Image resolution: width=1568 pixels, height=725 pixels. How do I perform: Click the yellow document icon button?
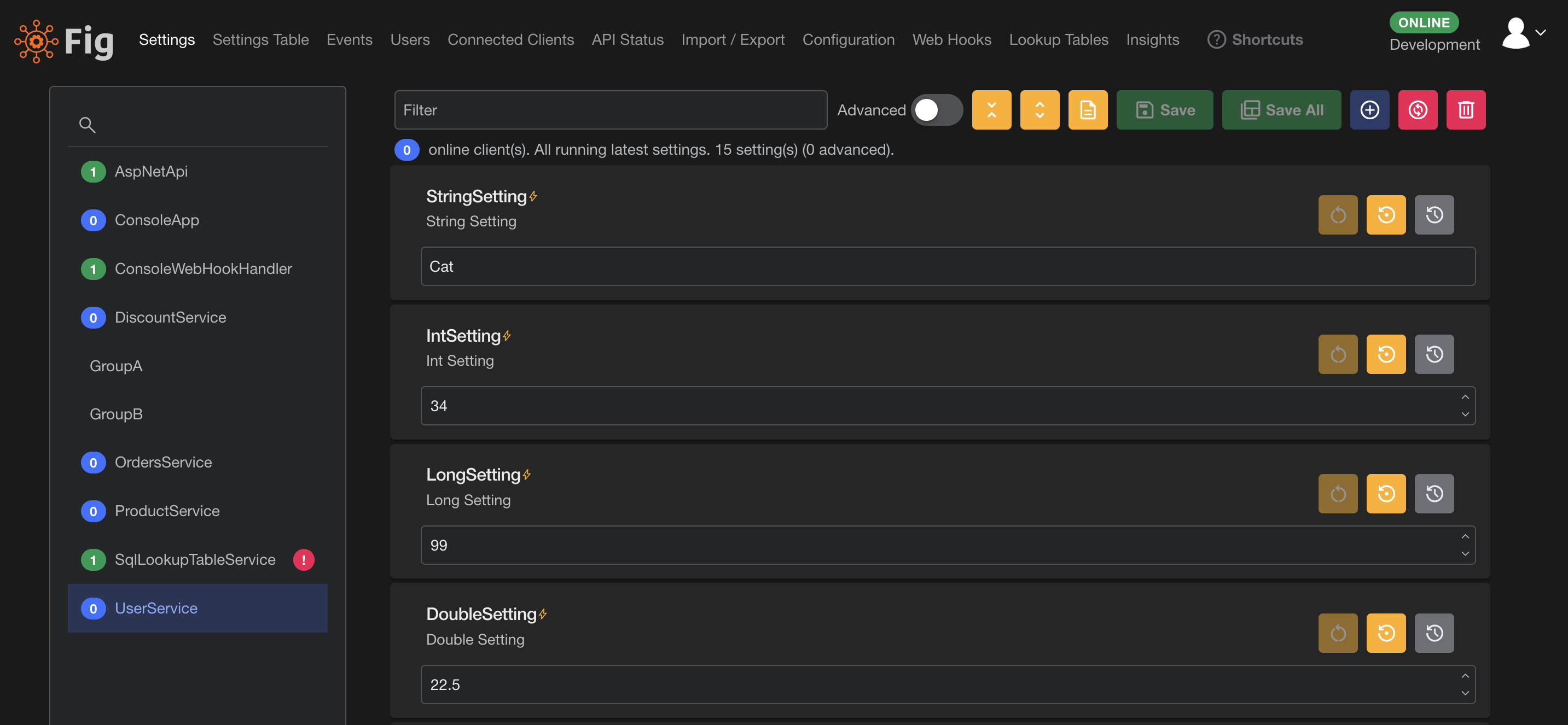(x=1087, y=110)
